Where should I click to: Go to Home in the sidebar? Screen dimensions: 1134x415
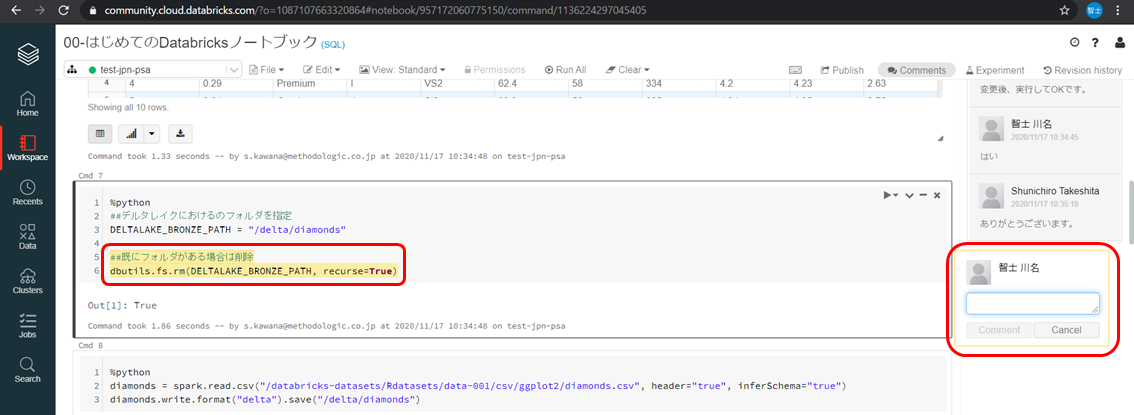click(27, 103)
